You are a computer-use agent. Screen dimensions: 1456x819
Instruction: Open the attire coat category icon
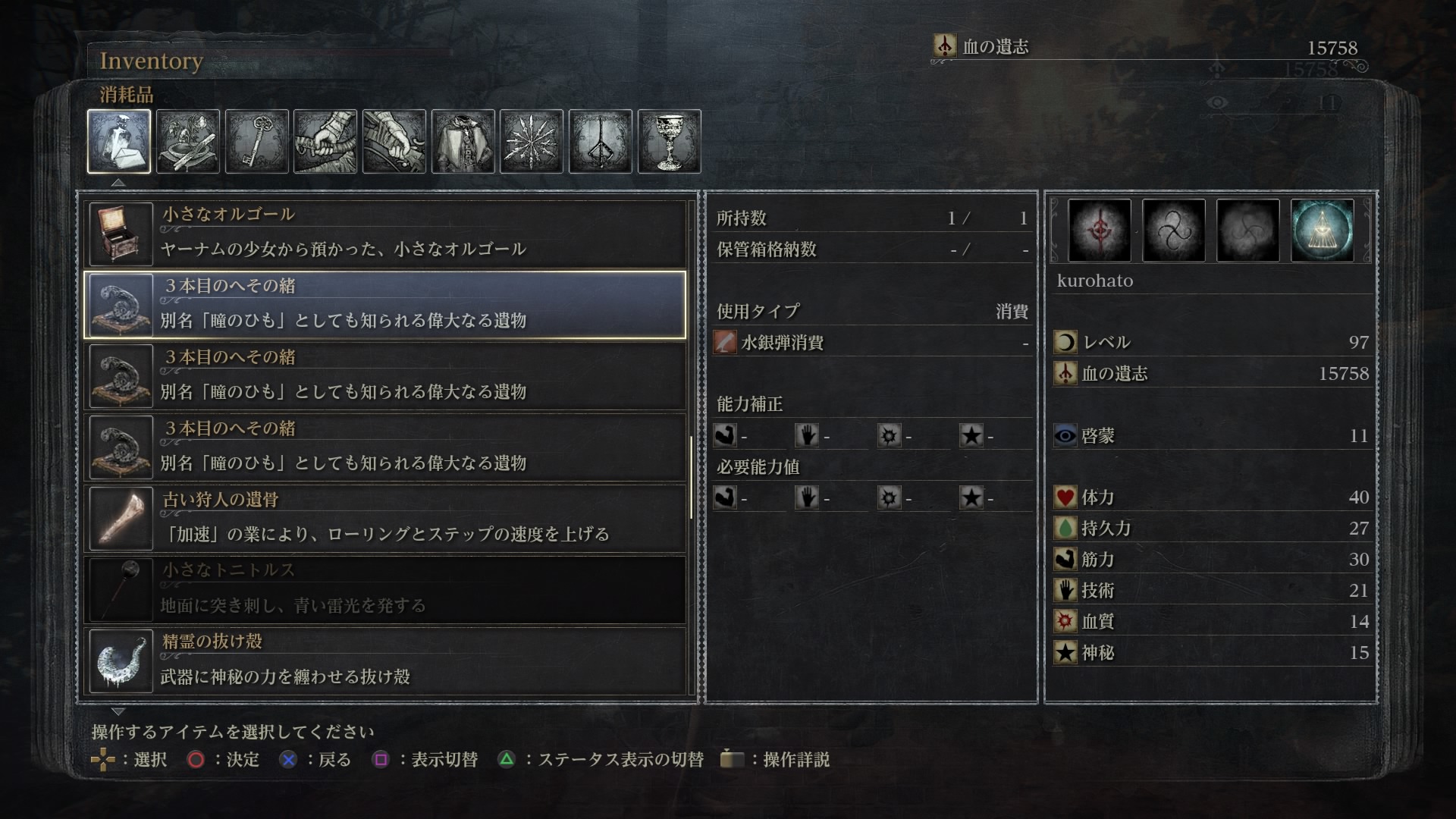(x=463, y=141)
